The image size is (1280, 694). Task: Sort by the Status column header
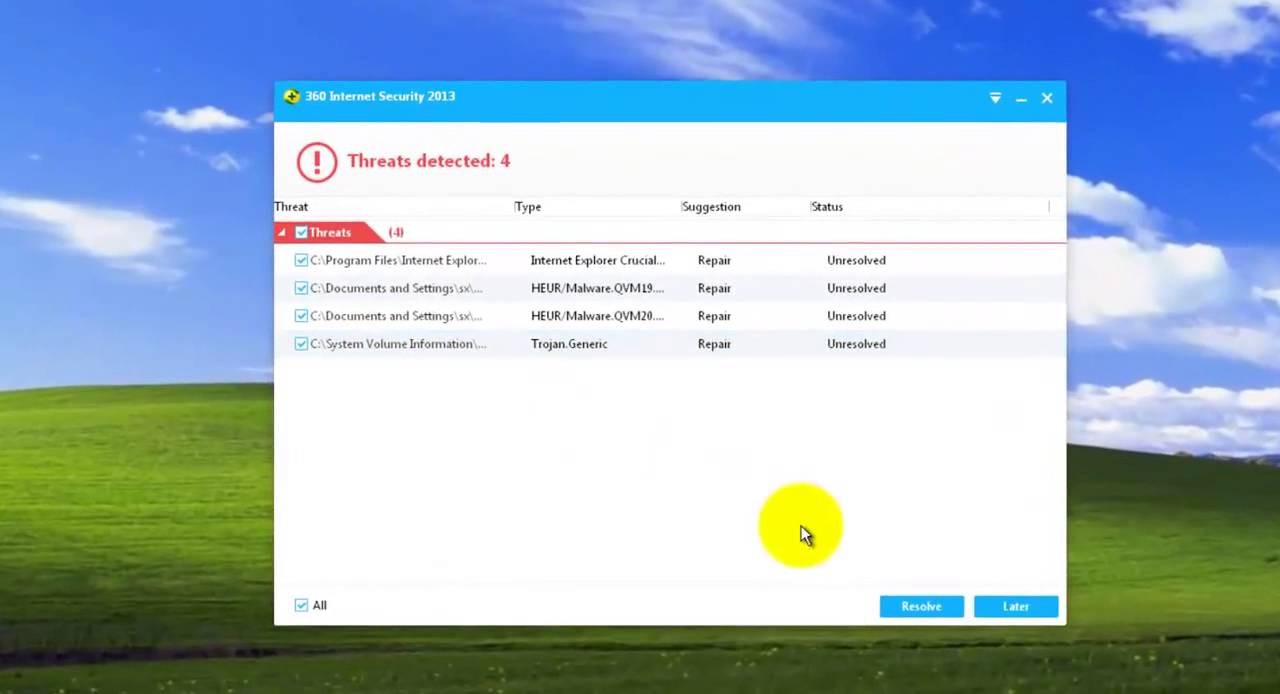827,207
